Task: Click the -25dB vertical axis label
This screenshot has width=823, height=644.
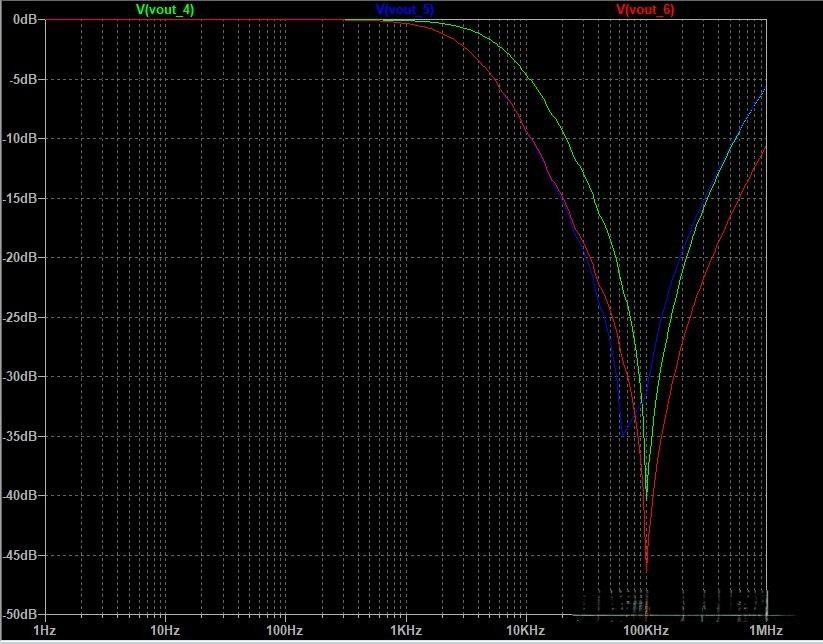Action: click(19, 317)
